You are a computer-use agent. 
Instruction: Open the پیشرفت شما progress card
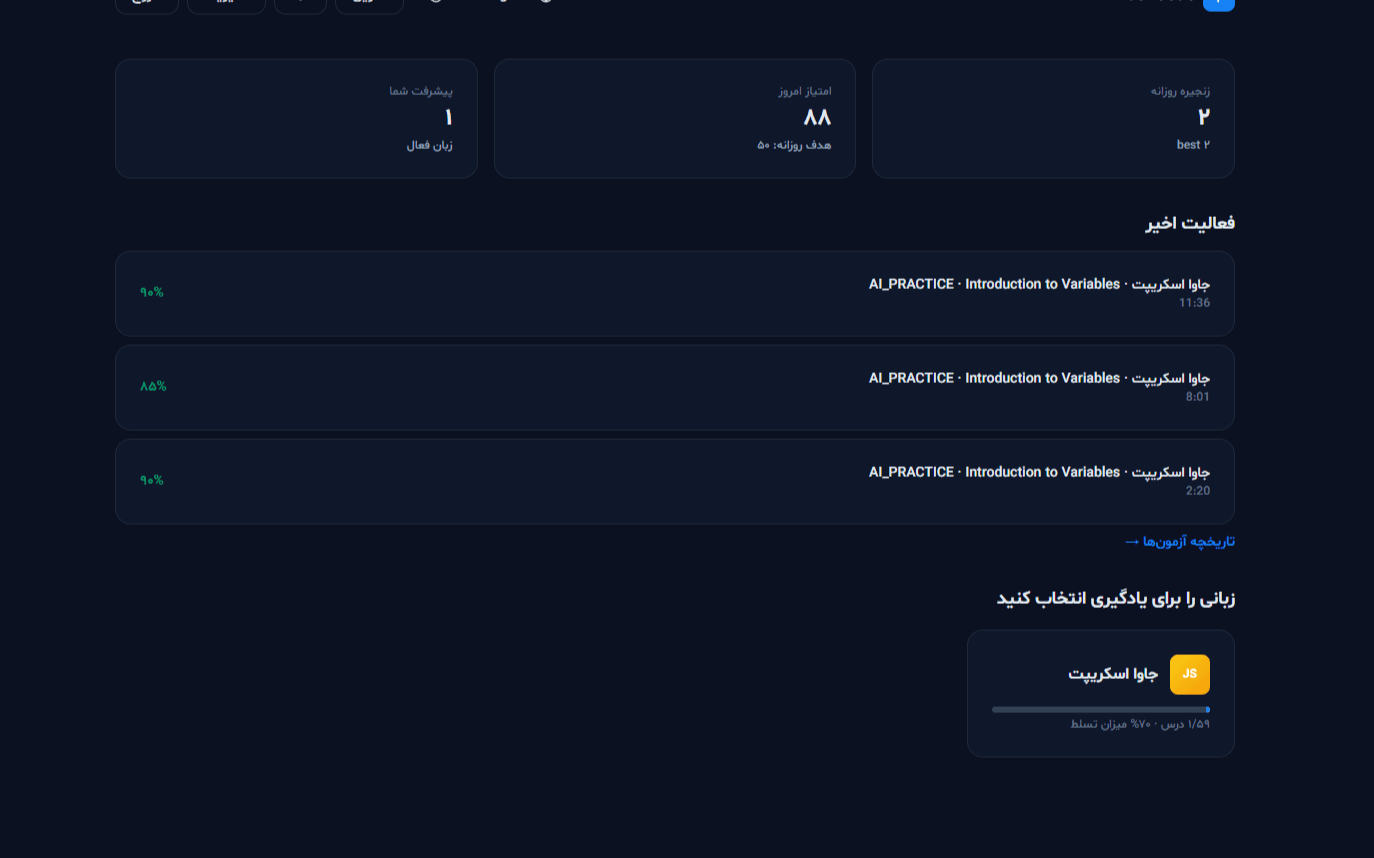(296, 118)
